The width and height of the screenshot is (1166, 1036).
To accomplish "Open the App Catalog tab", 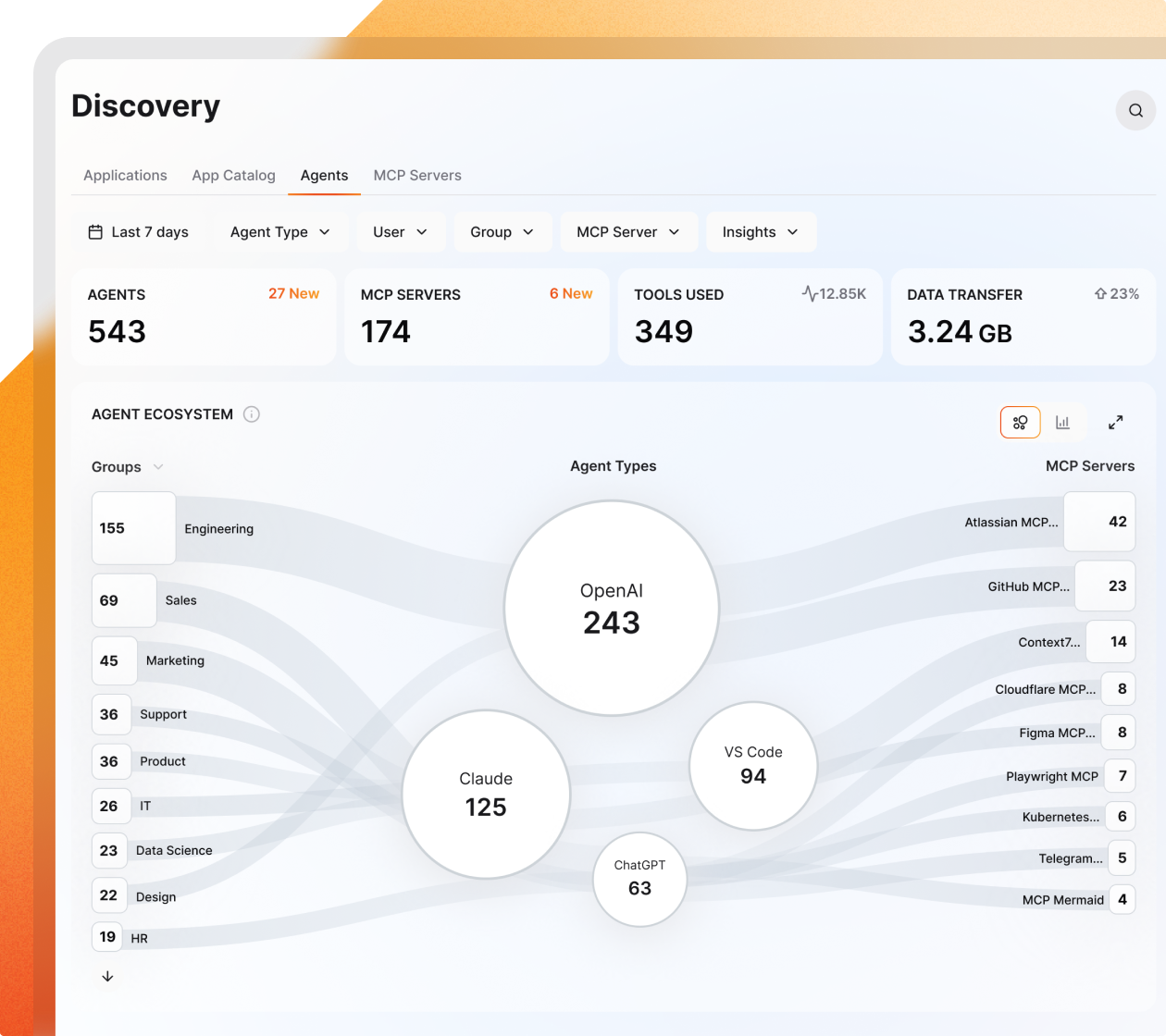I will [x=233, y=175].
